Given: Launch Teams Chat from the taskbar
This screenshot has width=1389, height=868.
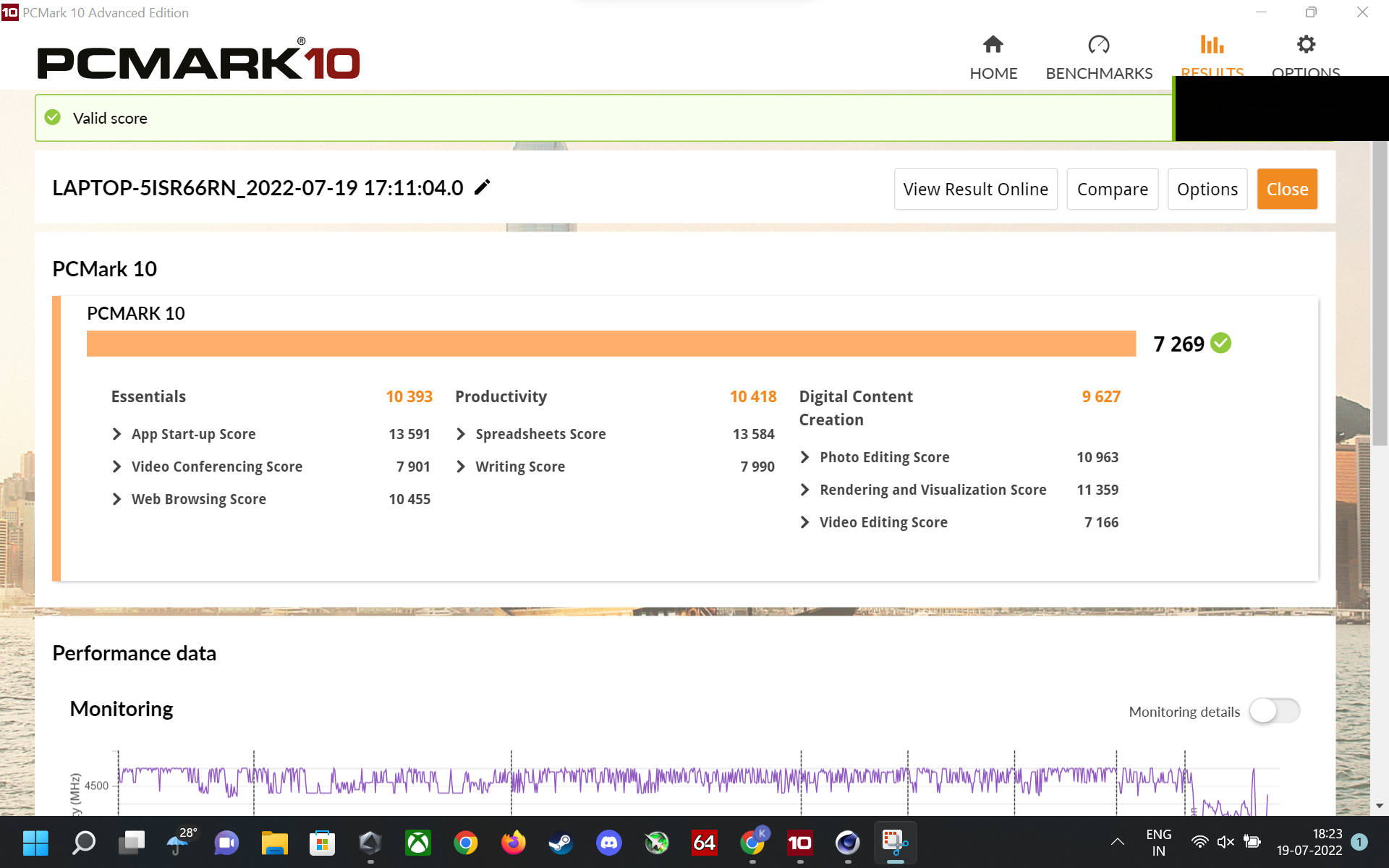Looking at the screenshot, I should click(x=226, y=843).
